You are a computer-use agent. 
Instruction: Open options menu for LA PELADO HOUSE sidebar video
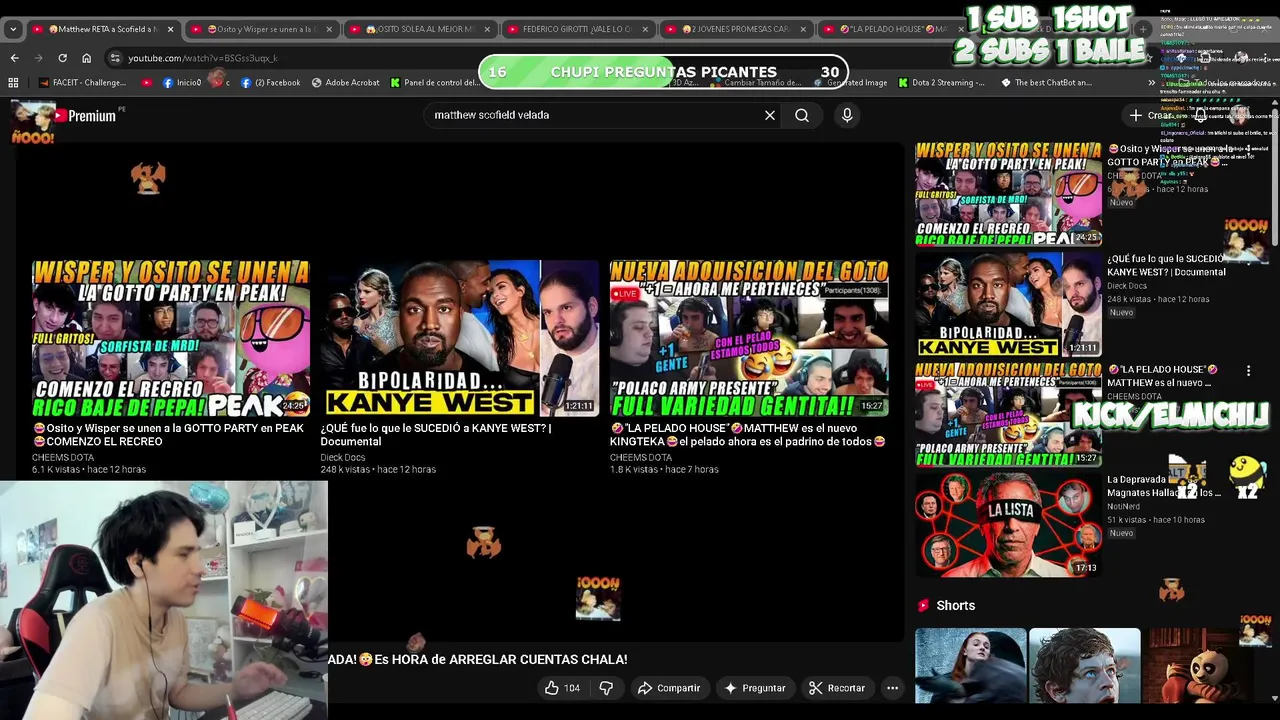tap(1248, 371)
